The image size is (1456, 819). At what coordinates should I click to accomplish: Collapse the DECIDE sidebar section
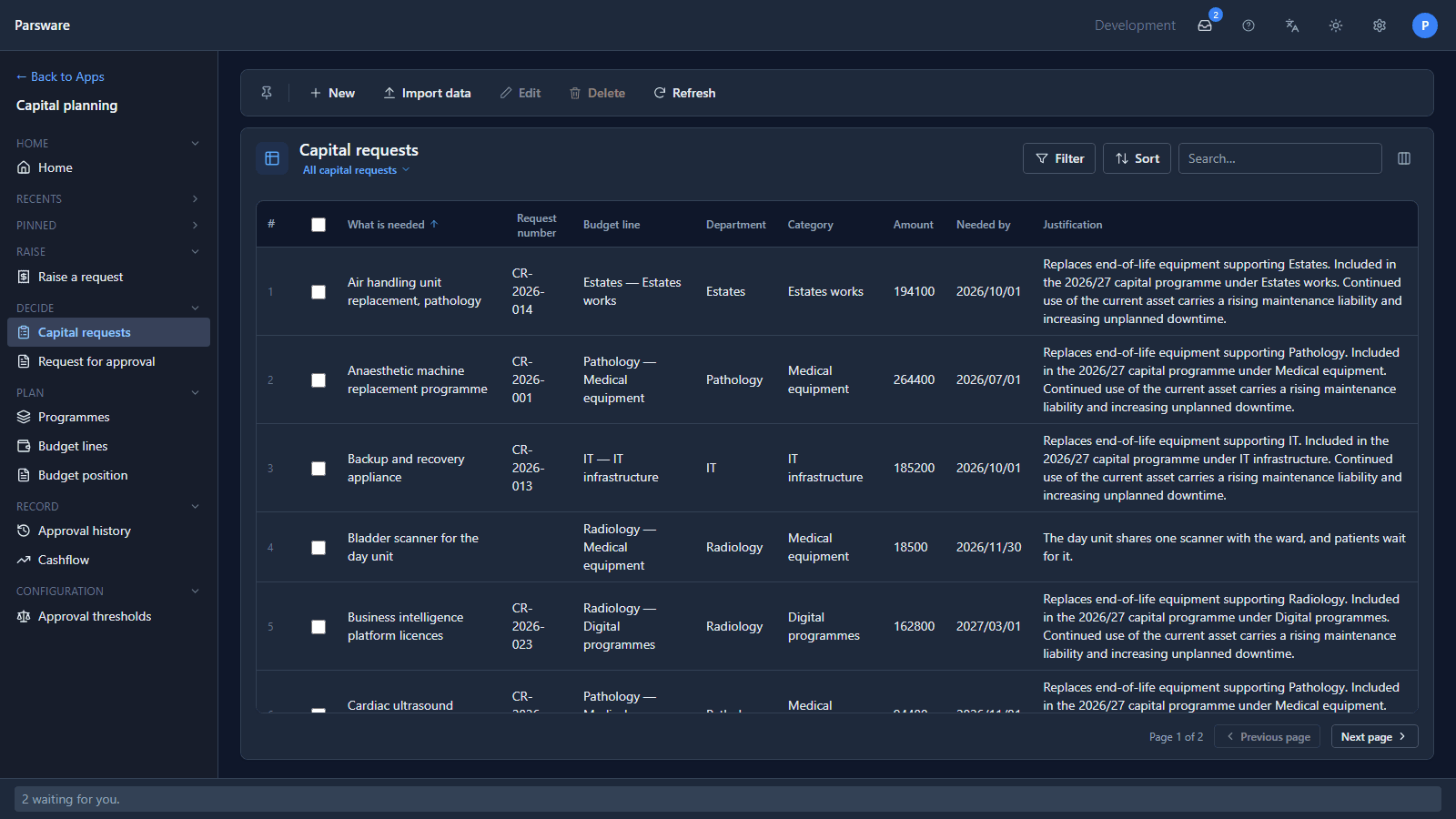pos(195,308)
